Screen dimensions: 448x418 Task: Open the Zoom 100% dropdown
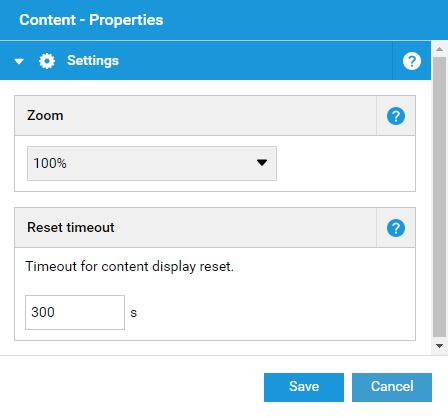click(x=152, y=163)
